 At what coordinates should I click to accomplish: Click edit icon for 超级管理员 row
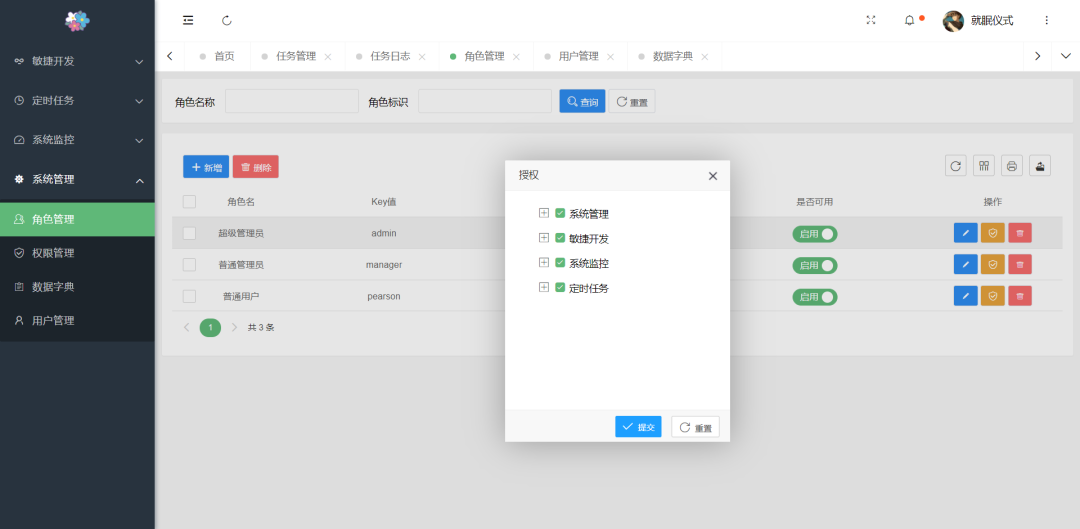point(966,233)
